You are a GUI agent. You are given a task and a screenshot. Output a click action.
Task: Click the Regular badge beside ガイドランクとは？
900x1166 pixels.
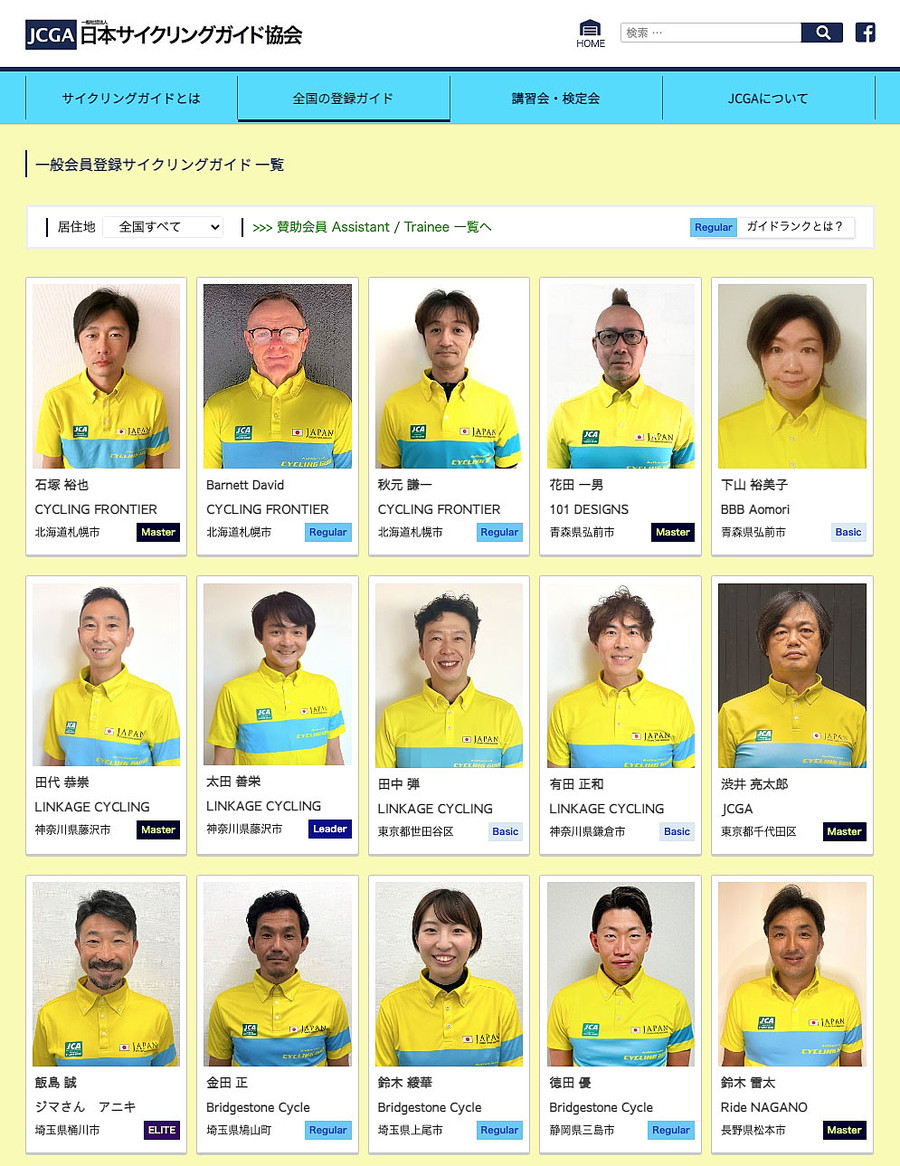[713, 228]
